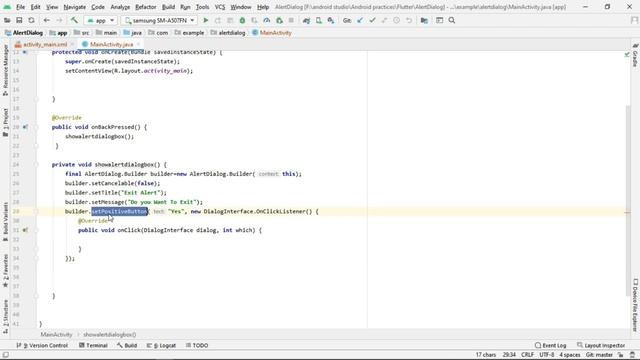The height and width of the screenshot is (360, 640).
Task: Click showalertdialogbox() in bottom breadcrumb
Action: (110, 335)
